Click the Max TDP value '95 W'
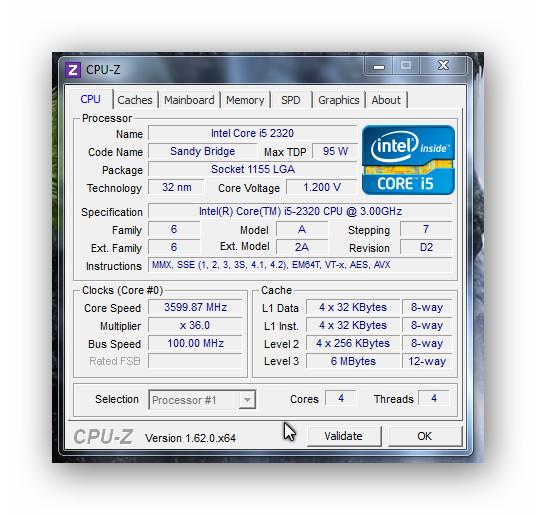The image size is (536, 515). [x=335, y=151]
